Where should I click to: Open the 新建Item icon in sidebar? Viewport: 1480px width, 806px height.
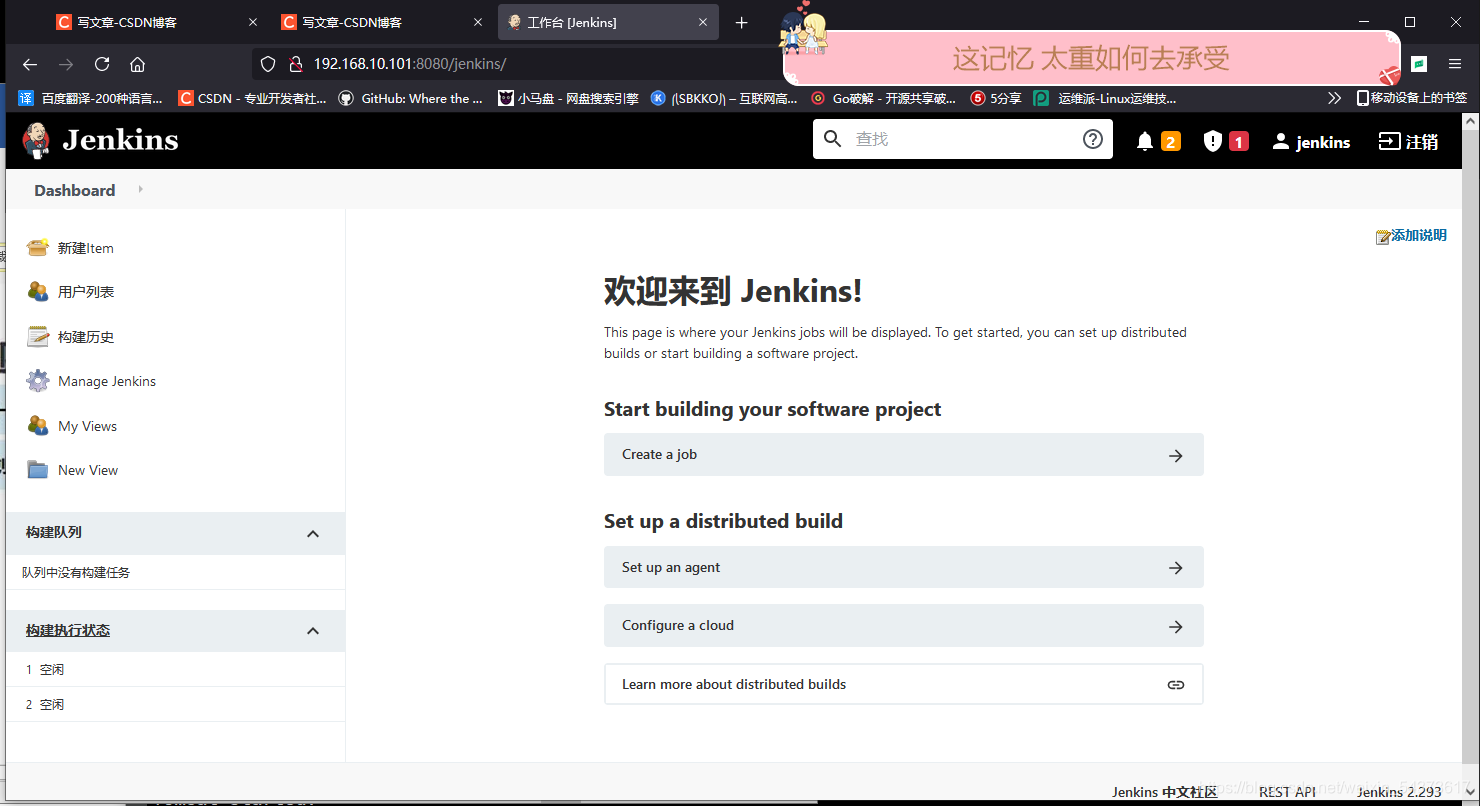38,248
